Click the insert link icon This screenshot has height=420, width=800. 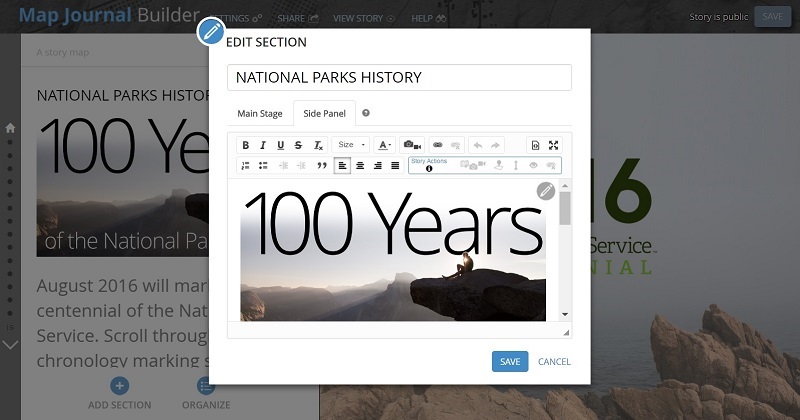[x=438, y=145]
